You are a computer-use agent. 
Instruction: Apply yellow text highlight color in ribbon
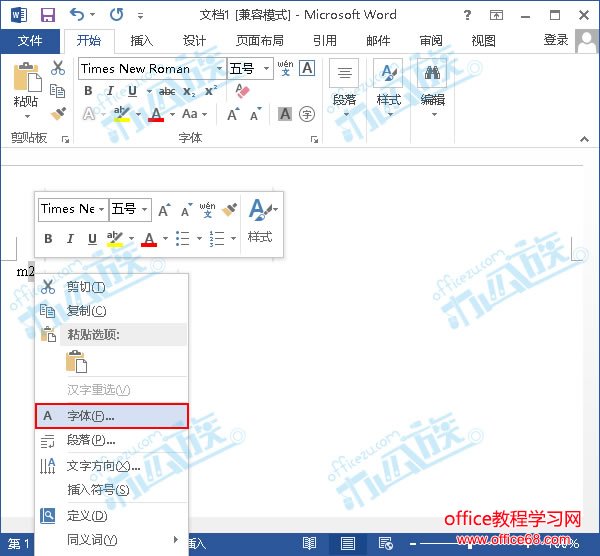coord(122,114)
